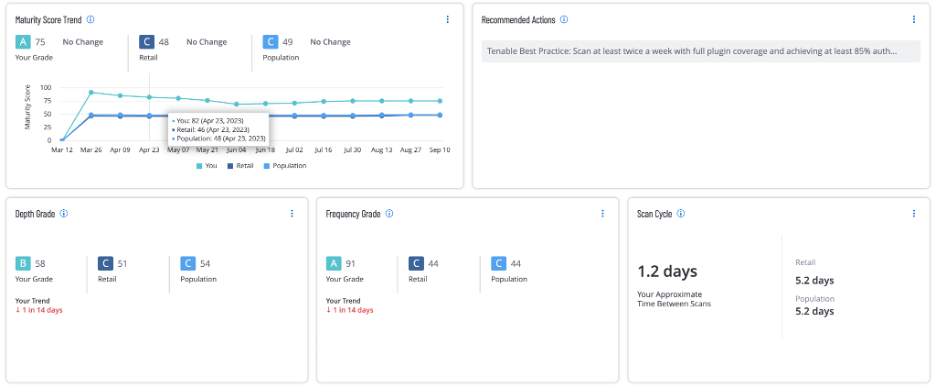Click the Population 5.2 days value

pyautogui.click(x=815, y=312)
